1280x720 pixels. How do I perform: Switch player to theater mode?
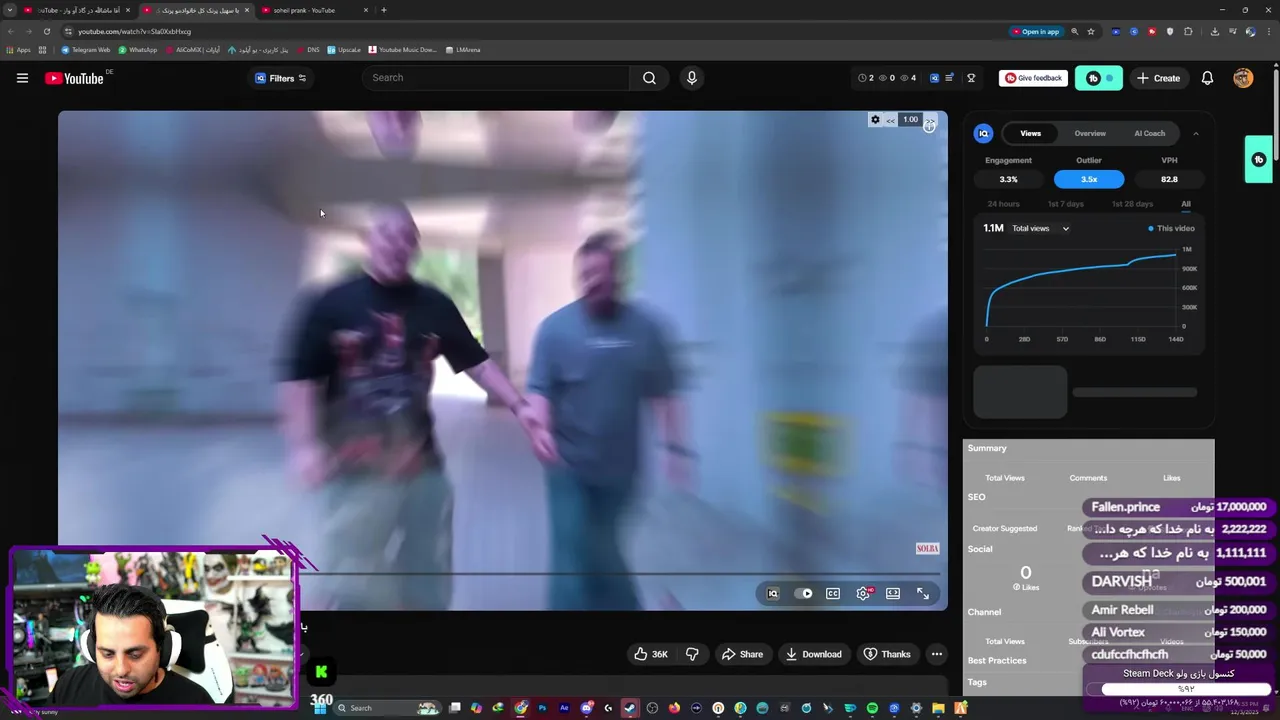893,593
